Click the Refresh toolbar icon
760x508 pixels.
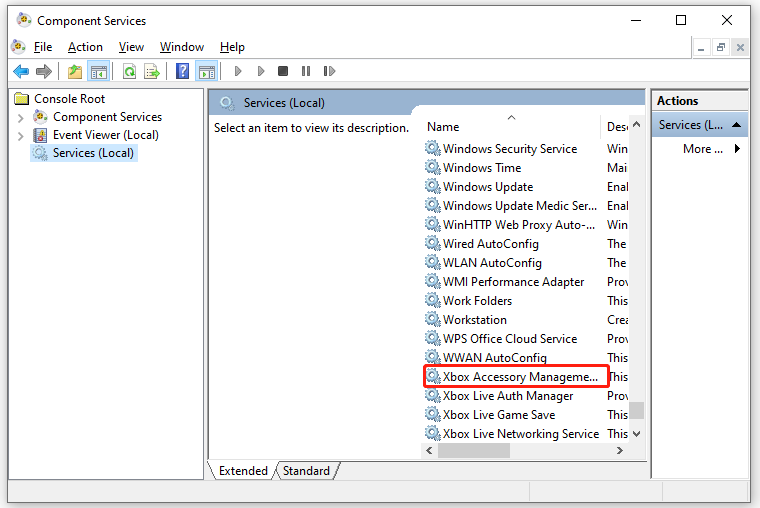tap(129, 71)
